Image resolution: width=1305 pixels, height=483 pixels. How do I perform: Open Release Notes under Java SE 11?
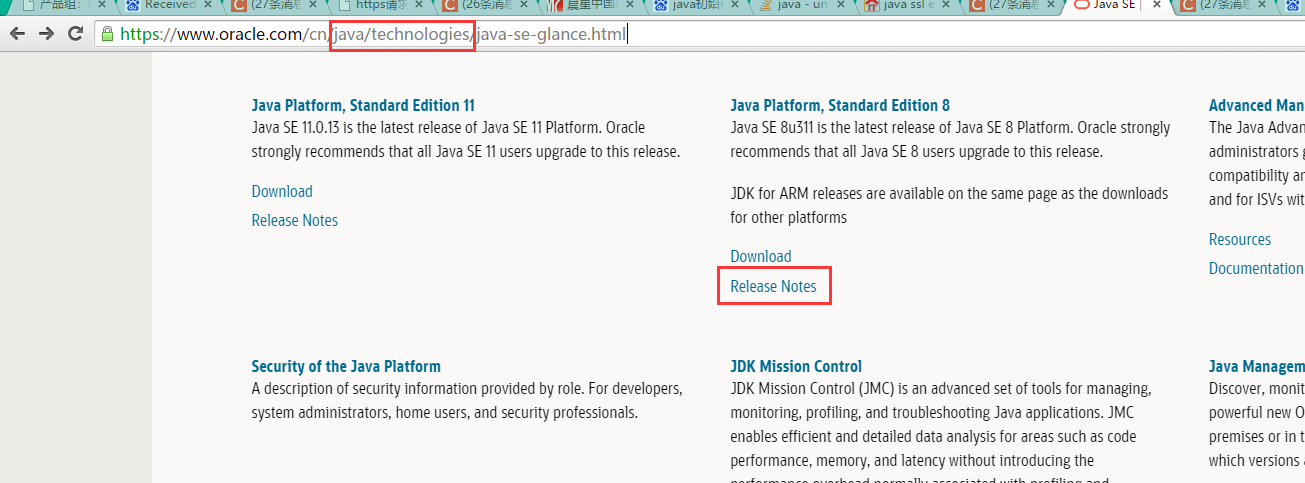pos(295,220)
